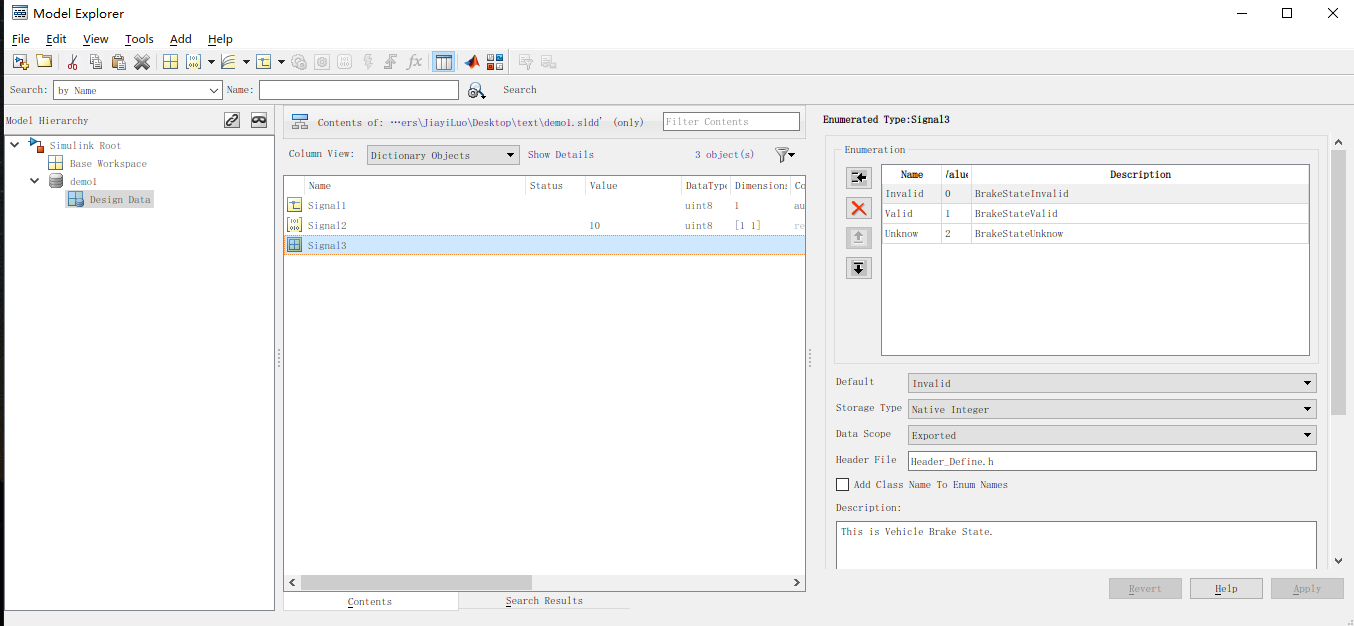
Task: Open the MATLAB desktop via its toolbar icon
Action: 471,61
